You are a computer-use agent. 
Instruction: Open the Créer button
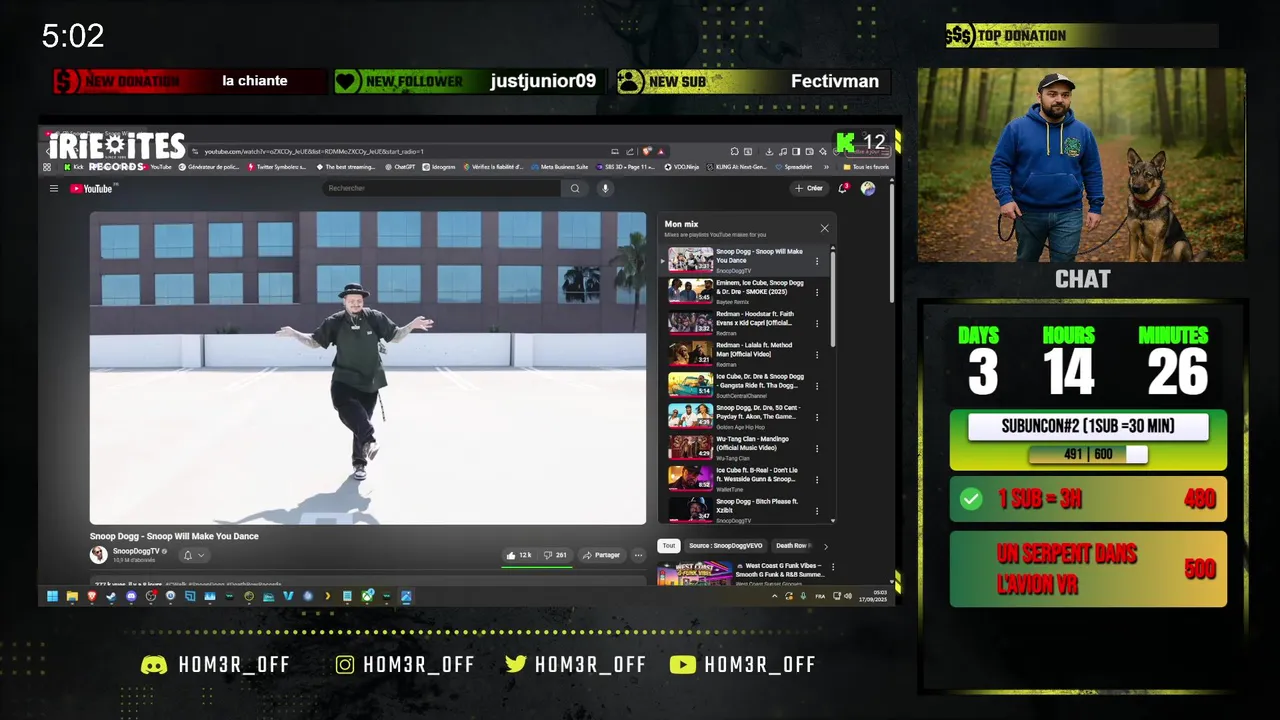[x=809, y=188]
